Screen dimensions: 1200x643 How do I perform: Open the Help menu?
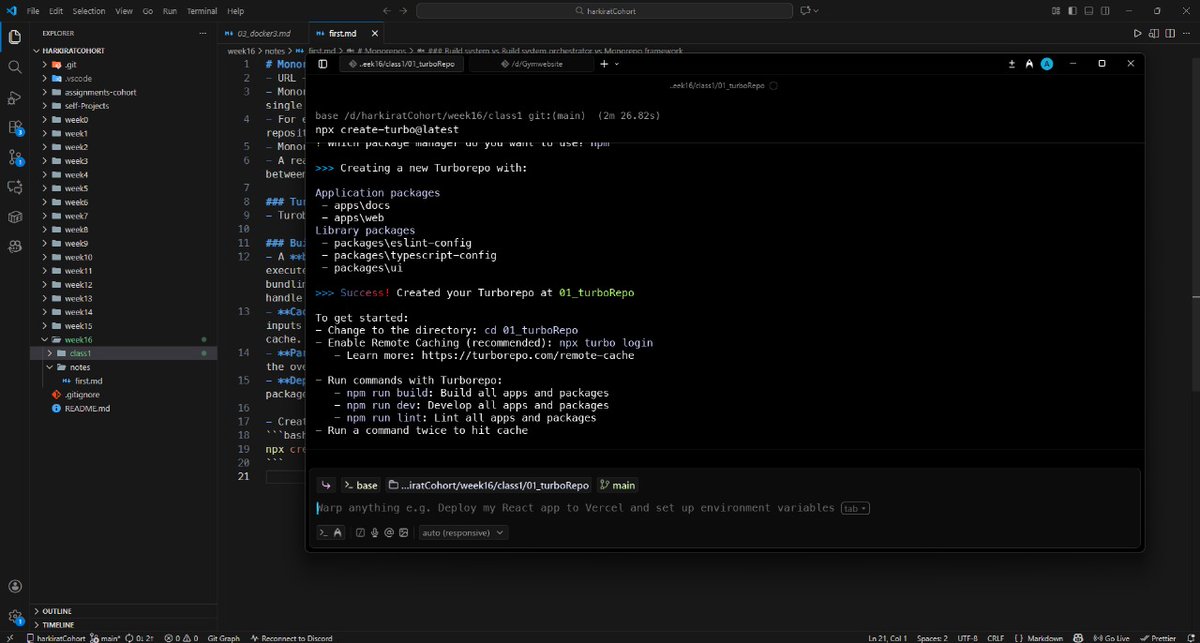tap(236, 10)
